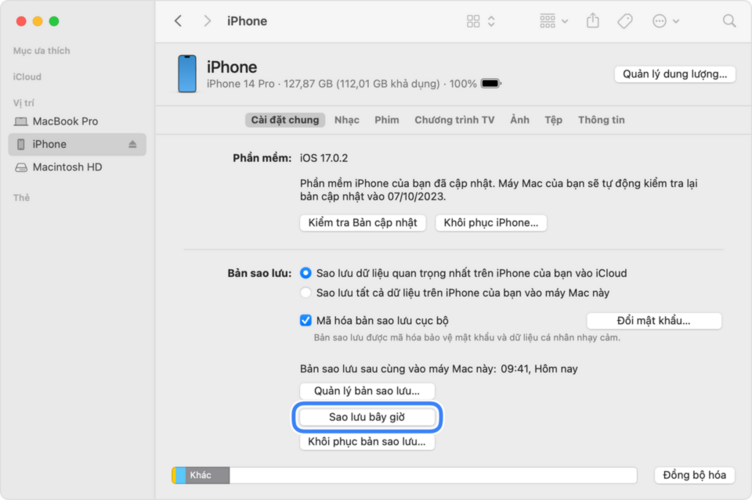Switch to the Thông tin tab
Screen dimensions: 752x500
[x=601, y=120]
